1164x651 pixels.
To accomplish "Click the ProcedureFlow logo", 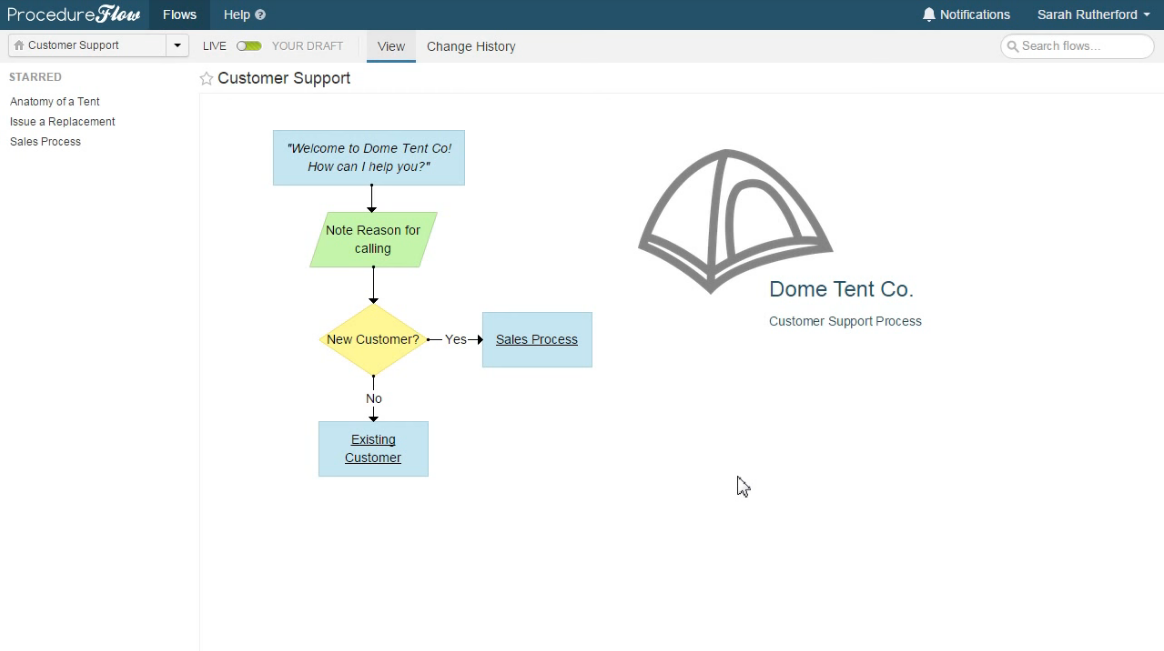I will [73, 14].
